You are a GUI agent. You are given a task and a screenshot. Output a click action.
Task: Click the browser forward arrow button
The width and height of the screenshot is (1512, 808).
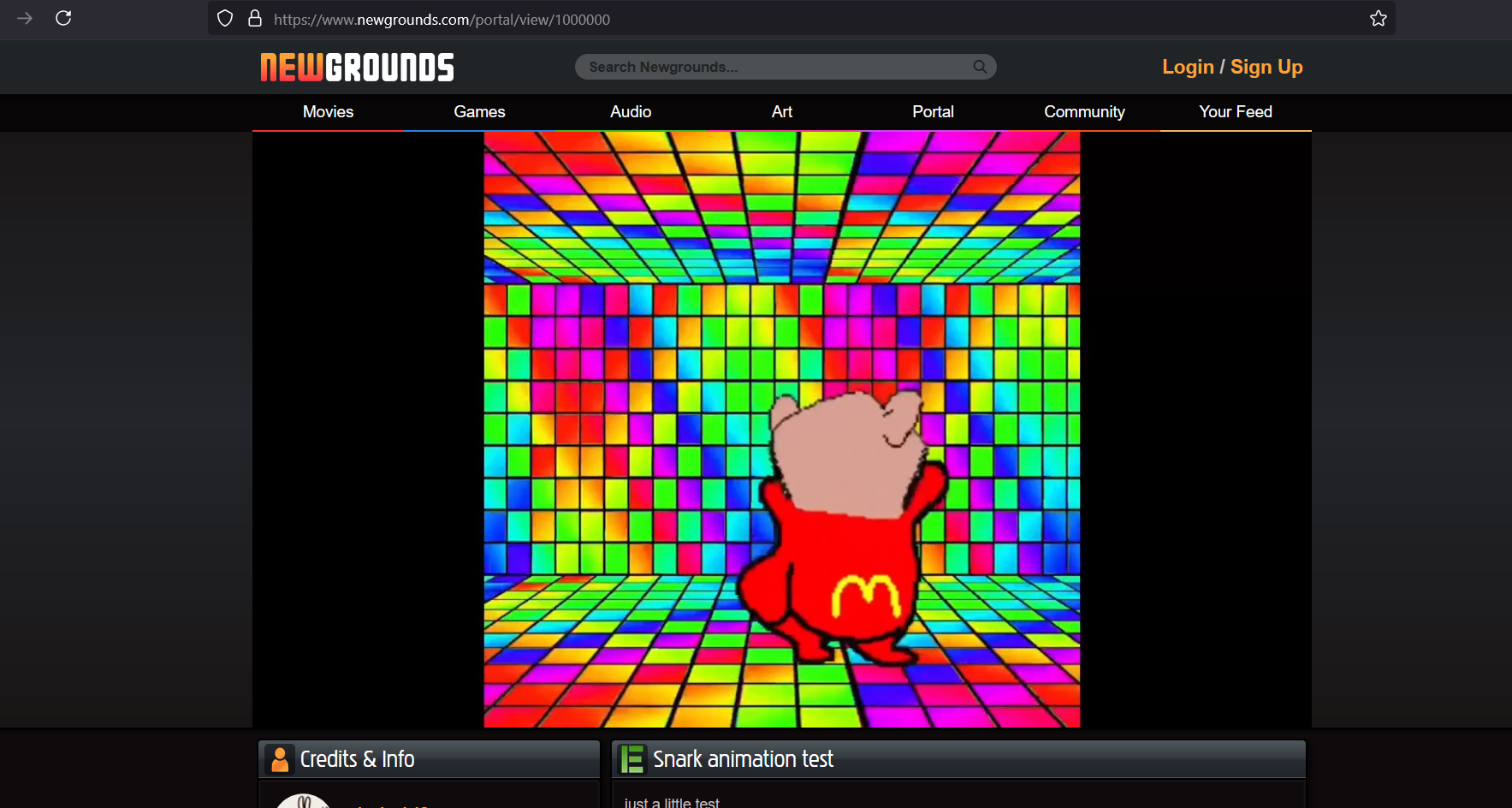(25, 18)
